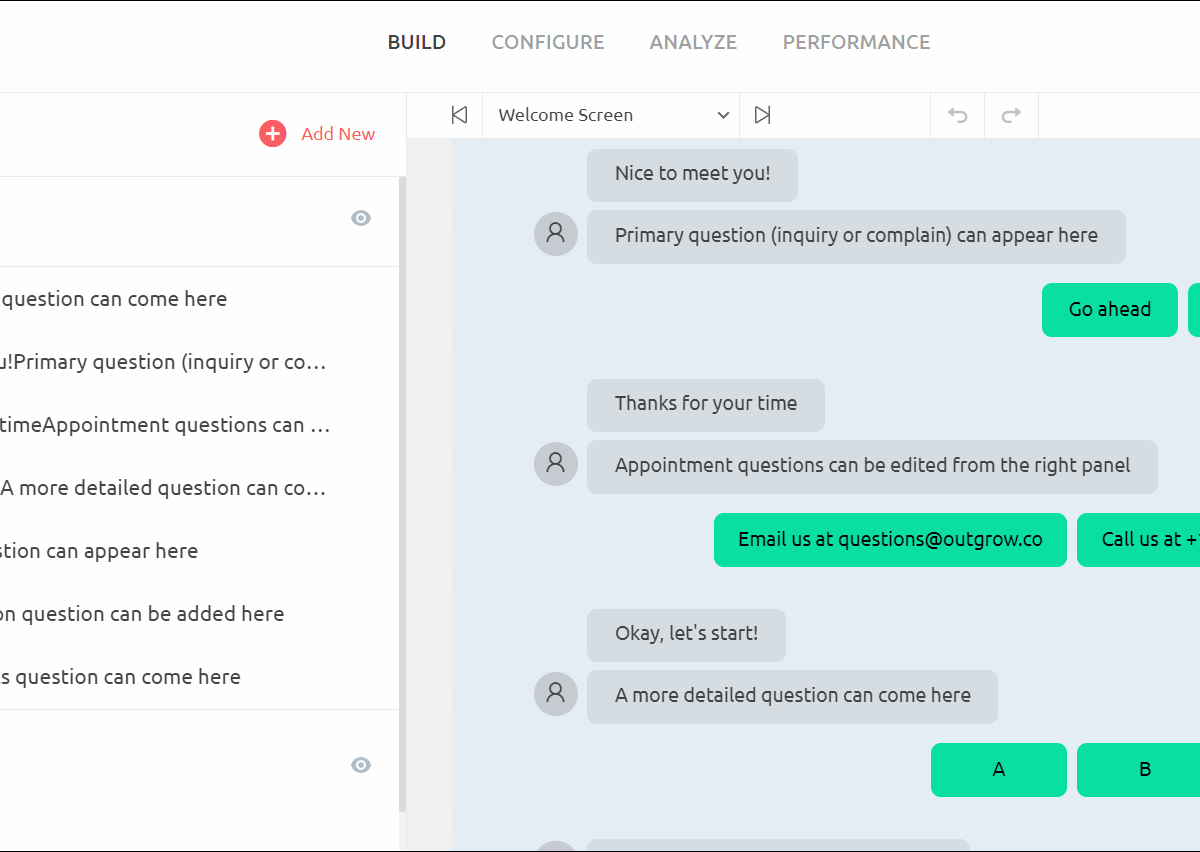1200x852 pixels.
Task: Click avatar icon beside detailed question bubble
Action: tap(556, 694)
